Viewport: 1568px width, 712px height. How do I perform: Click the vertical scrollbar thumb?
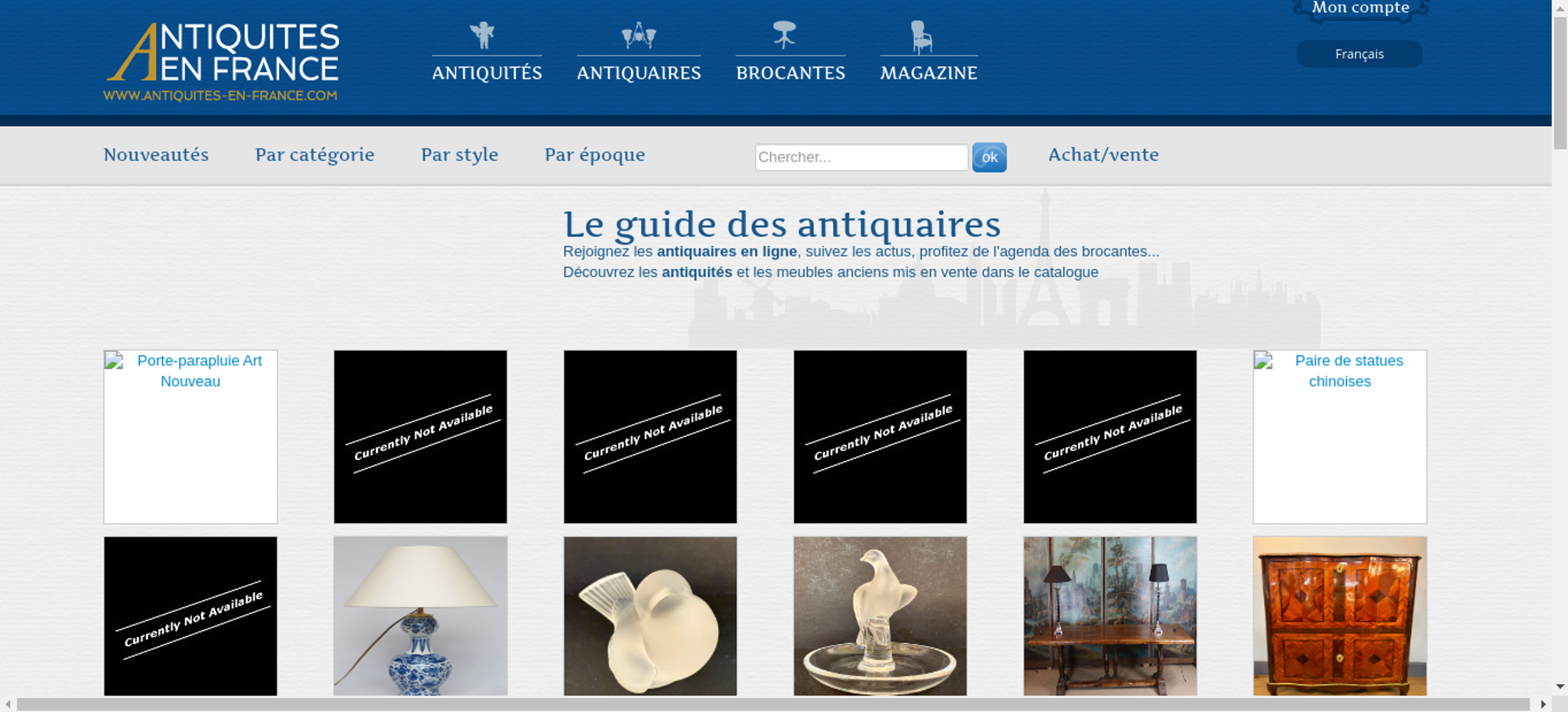pos(1560,82)
